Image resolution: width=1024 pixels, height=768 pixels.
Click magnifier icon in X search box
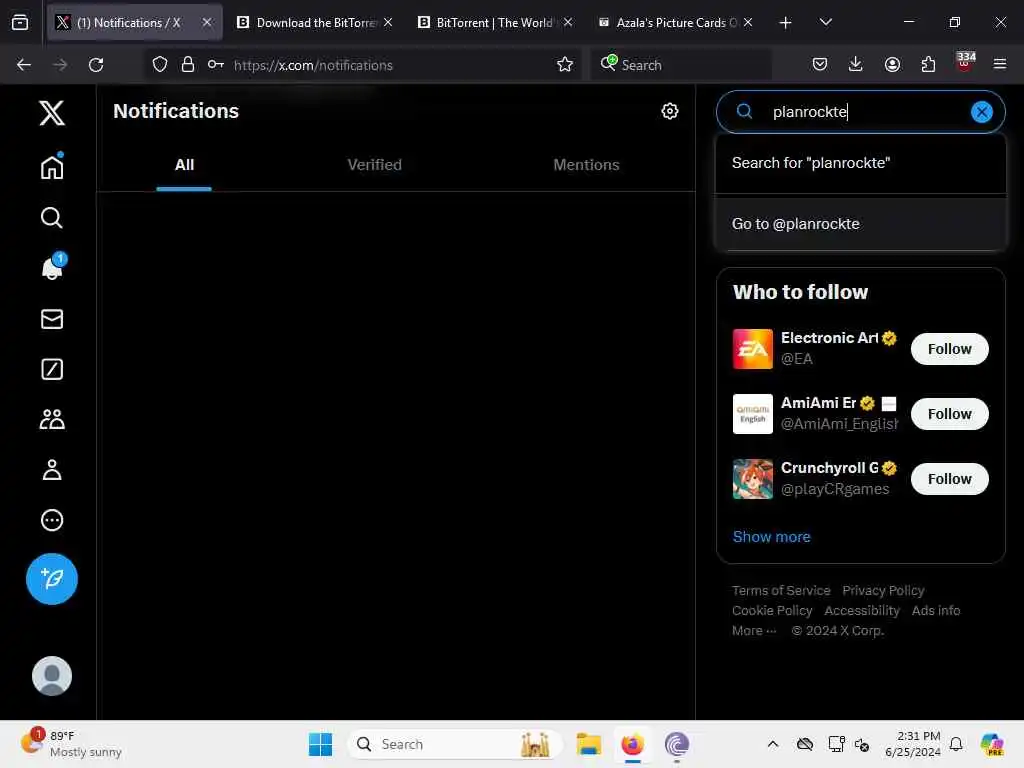tap(744, 111)
